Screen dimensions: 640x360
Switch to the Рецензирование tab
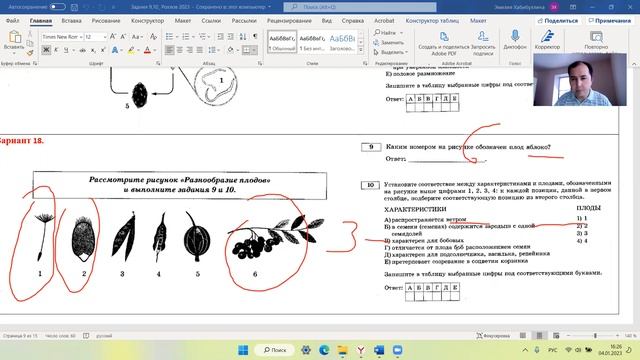pyautogui.click(x=289, y=20)
